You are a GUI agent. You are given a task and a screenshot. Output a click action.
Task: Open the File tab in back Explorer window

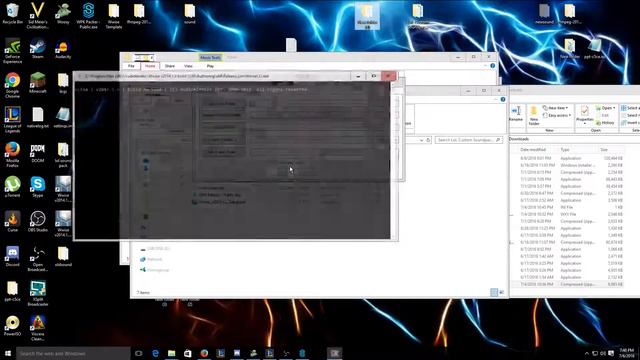131,66
